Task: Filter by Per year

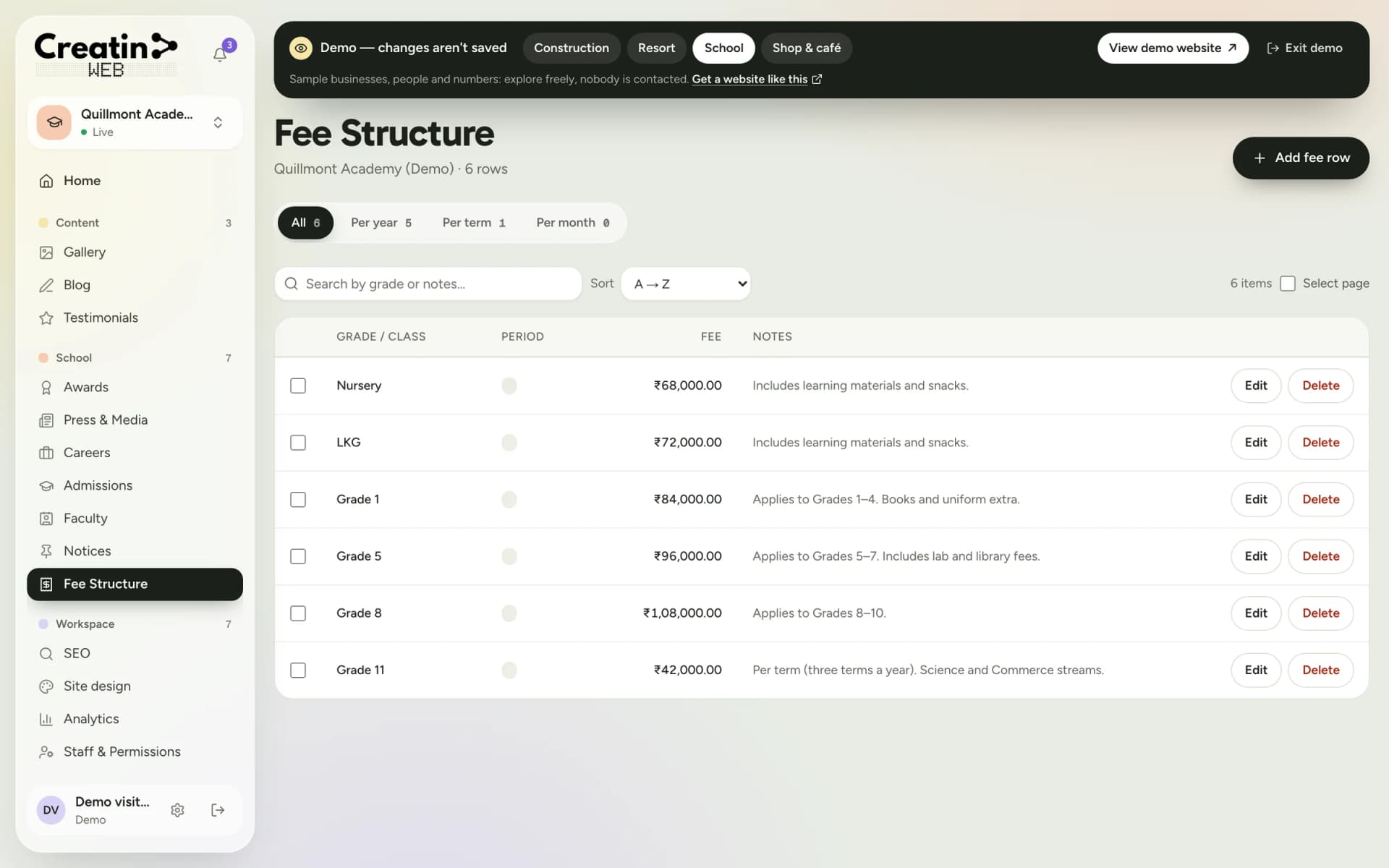Action: click(381, 223)
